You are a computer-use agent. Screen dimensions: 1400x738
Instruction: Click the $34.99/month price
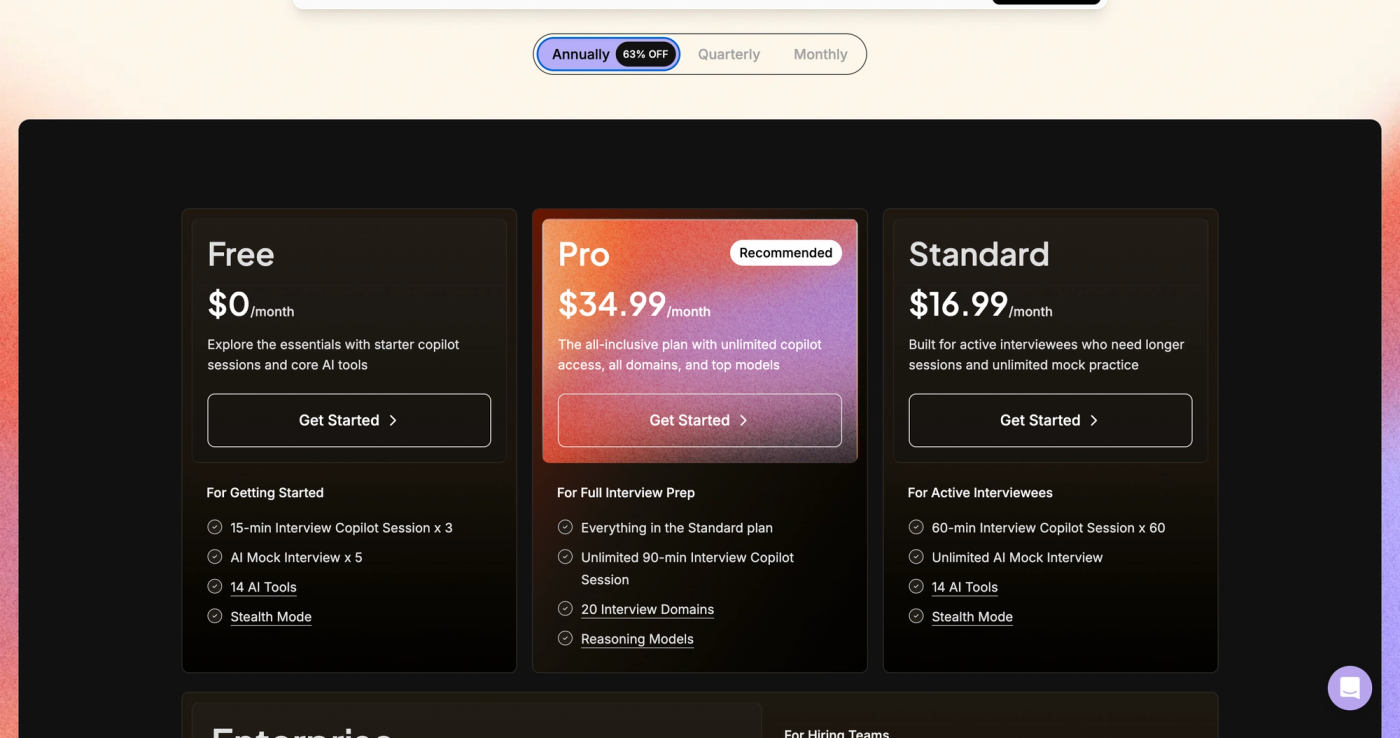point(634,304)
